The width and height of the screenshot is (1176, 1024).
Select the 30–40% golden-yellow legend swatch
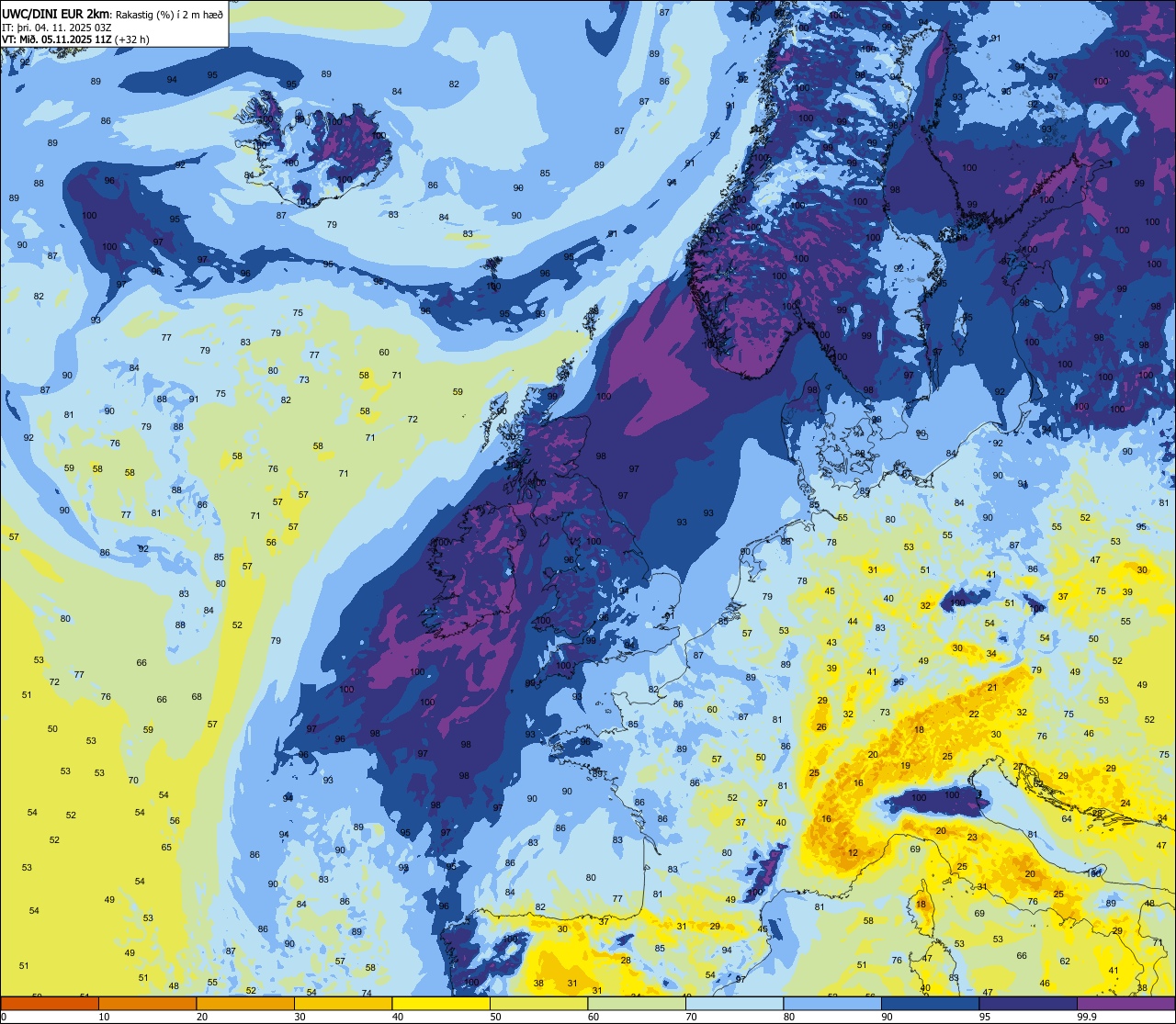[343, 1003]
